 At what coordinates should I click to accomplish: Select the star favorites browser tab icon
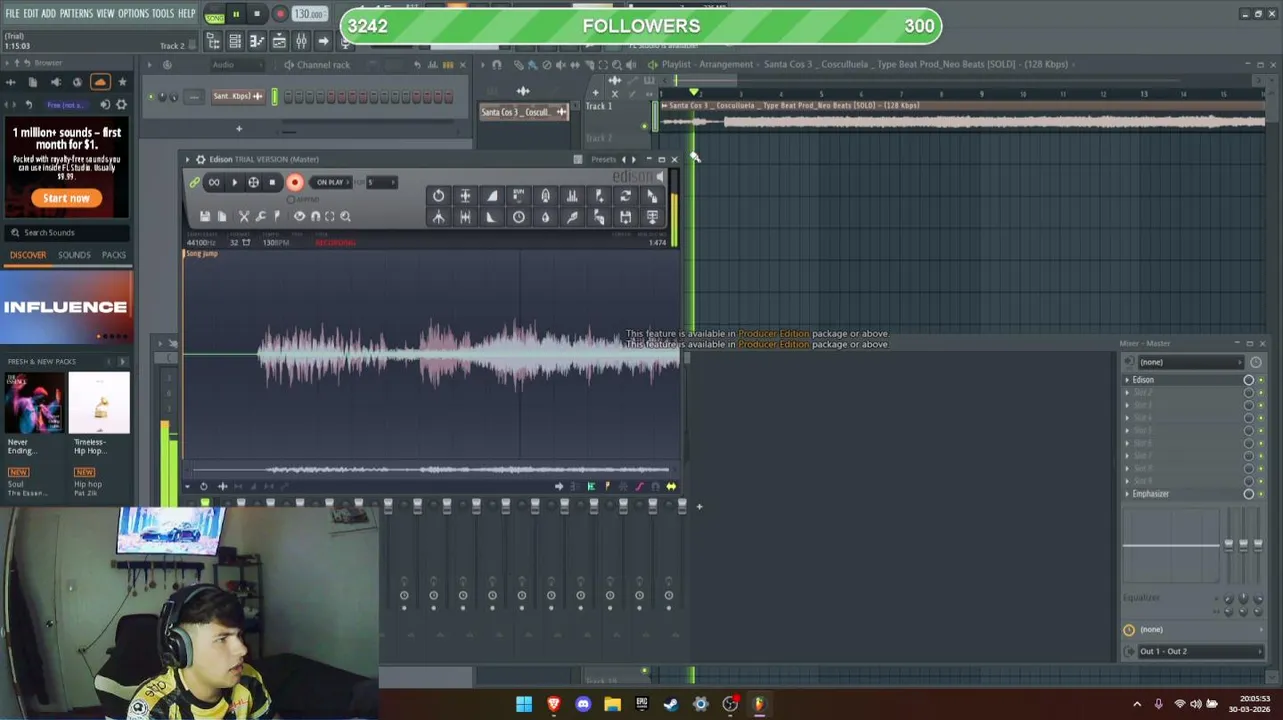click(x=122, y=82)
